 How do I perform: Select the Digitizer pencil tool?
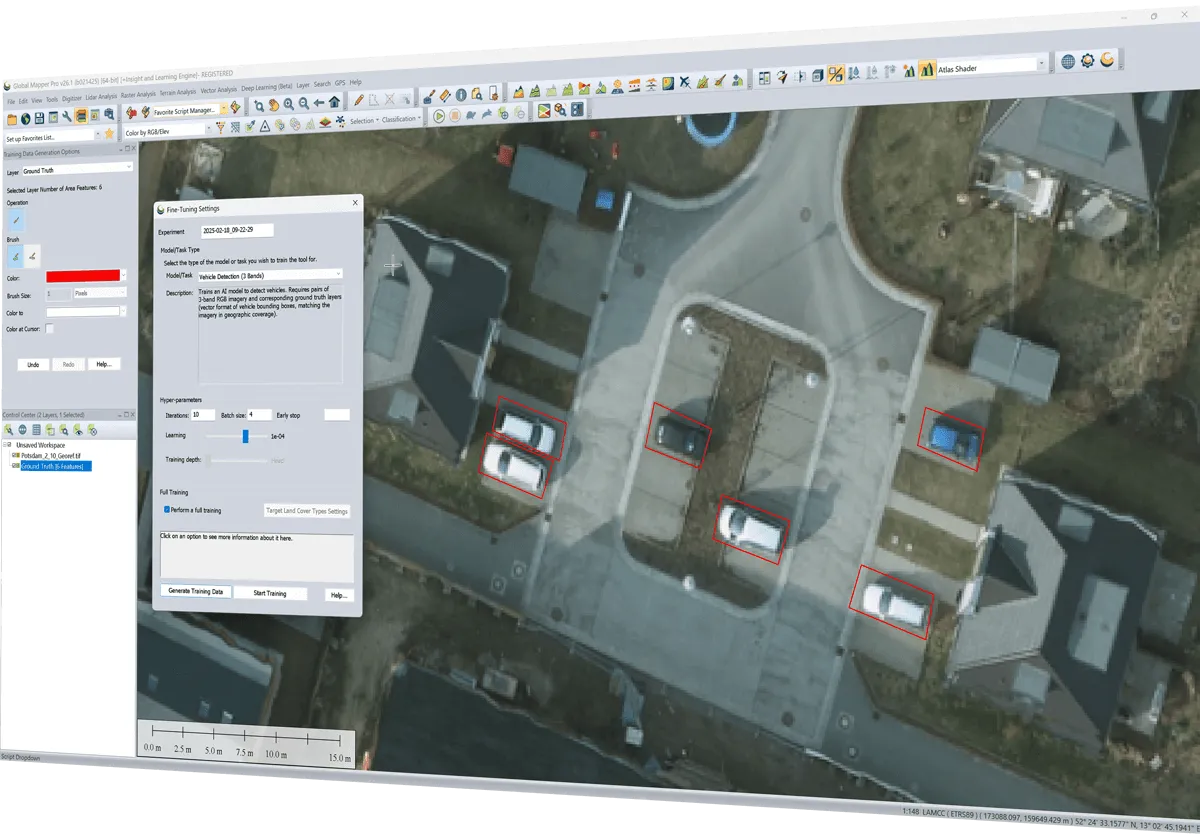(x=358, y=100)
